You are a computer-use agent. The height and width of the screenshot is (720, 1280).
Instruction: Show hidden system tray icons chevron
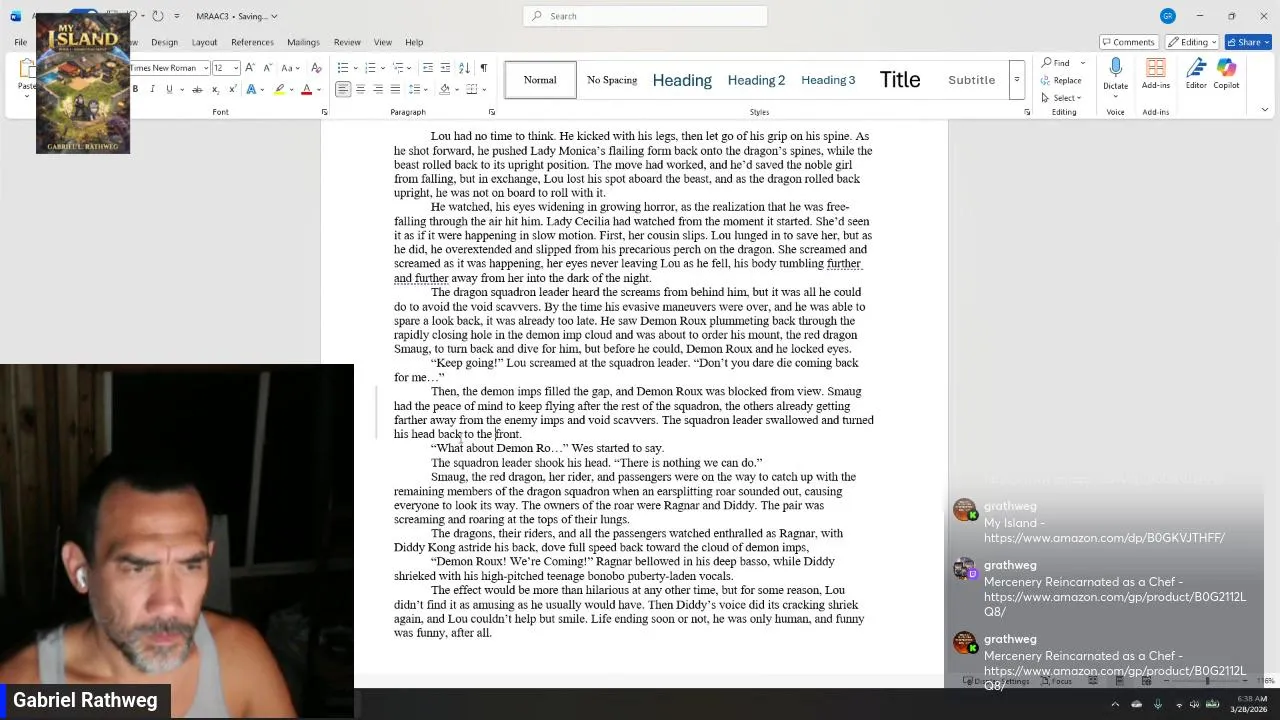[1115, 704]
